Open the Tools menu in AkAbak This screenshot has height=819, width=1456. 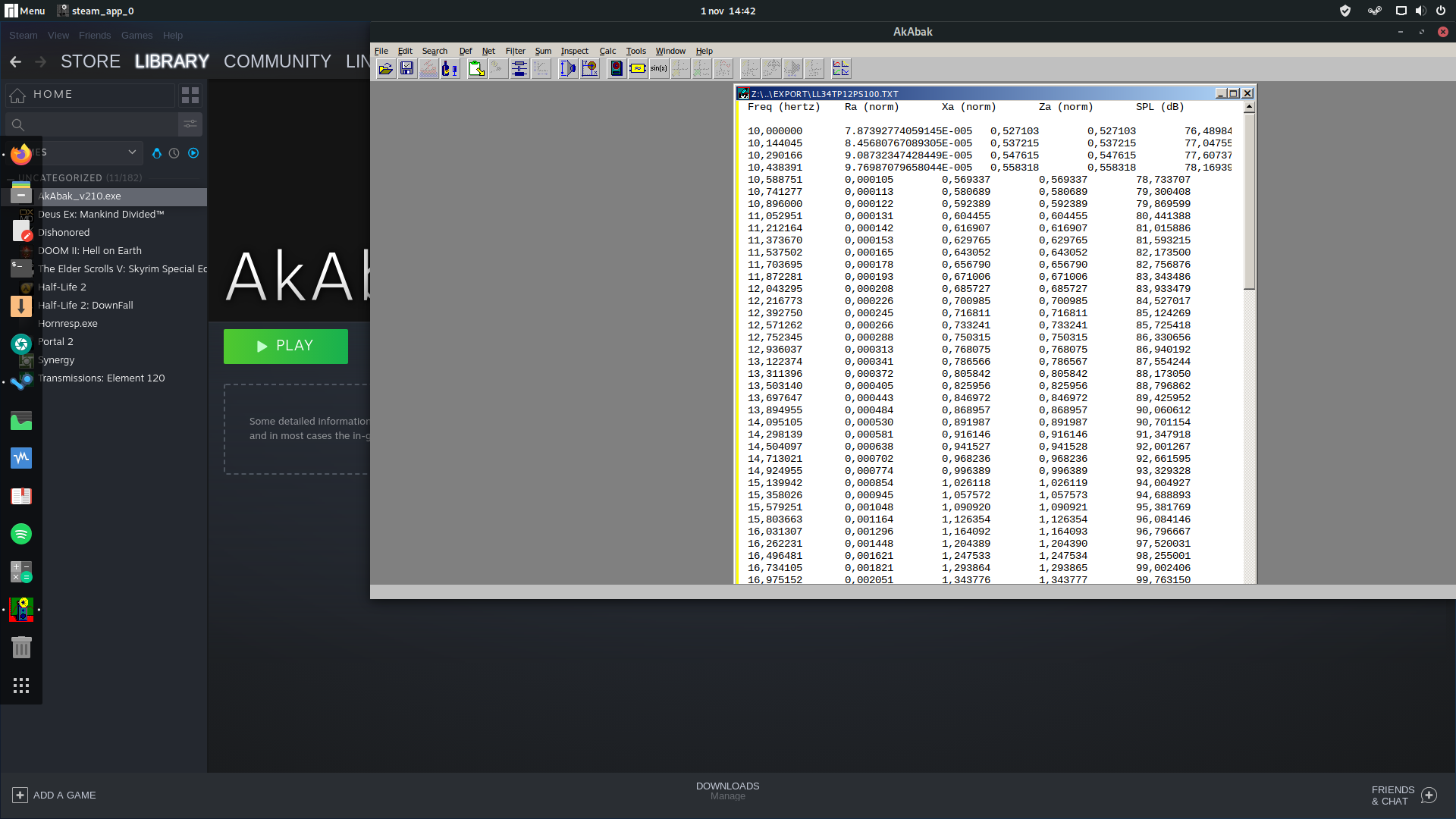[635, 52]
